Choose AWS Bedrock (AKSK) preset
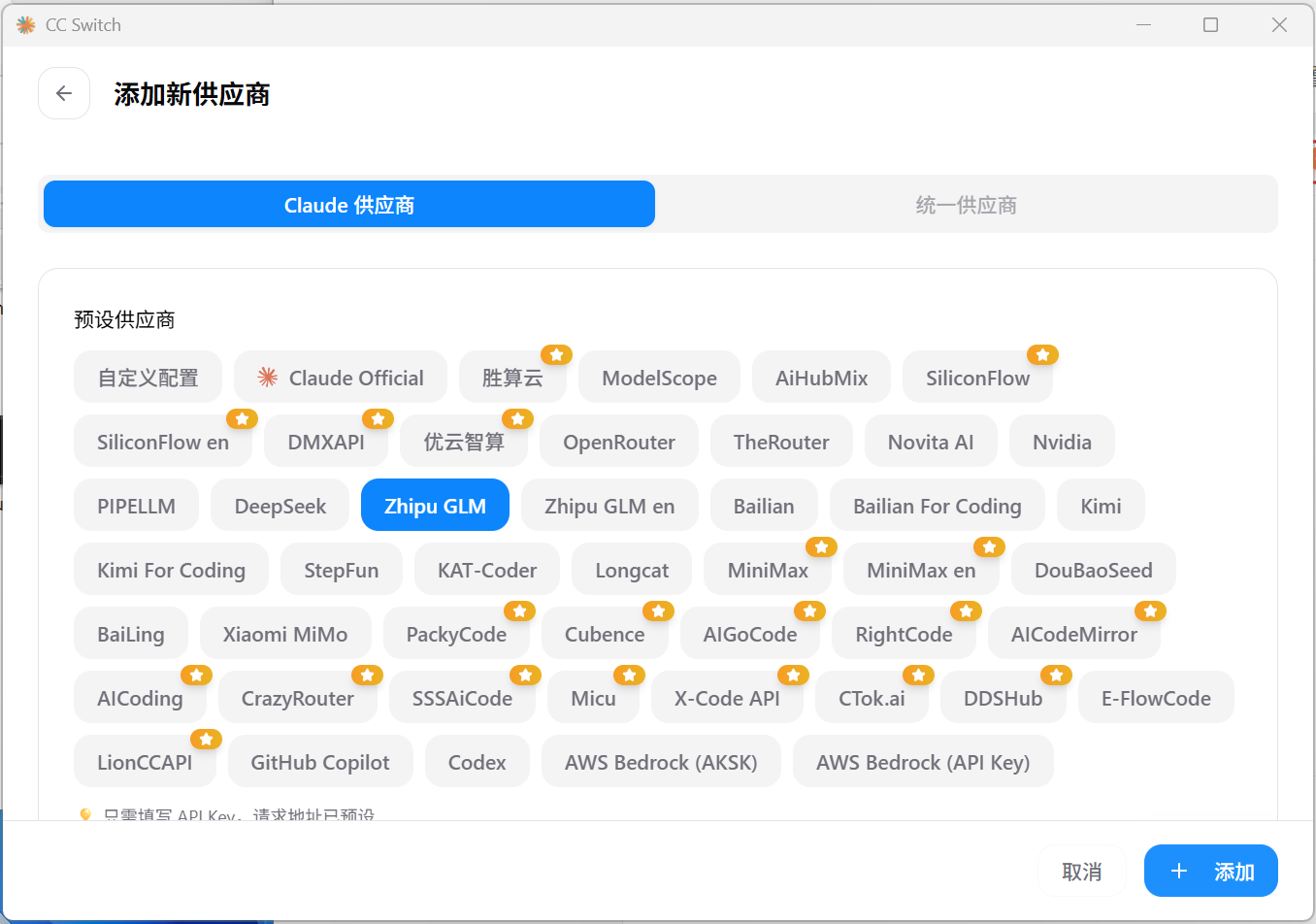1316x924 pixels. (661, 761)
